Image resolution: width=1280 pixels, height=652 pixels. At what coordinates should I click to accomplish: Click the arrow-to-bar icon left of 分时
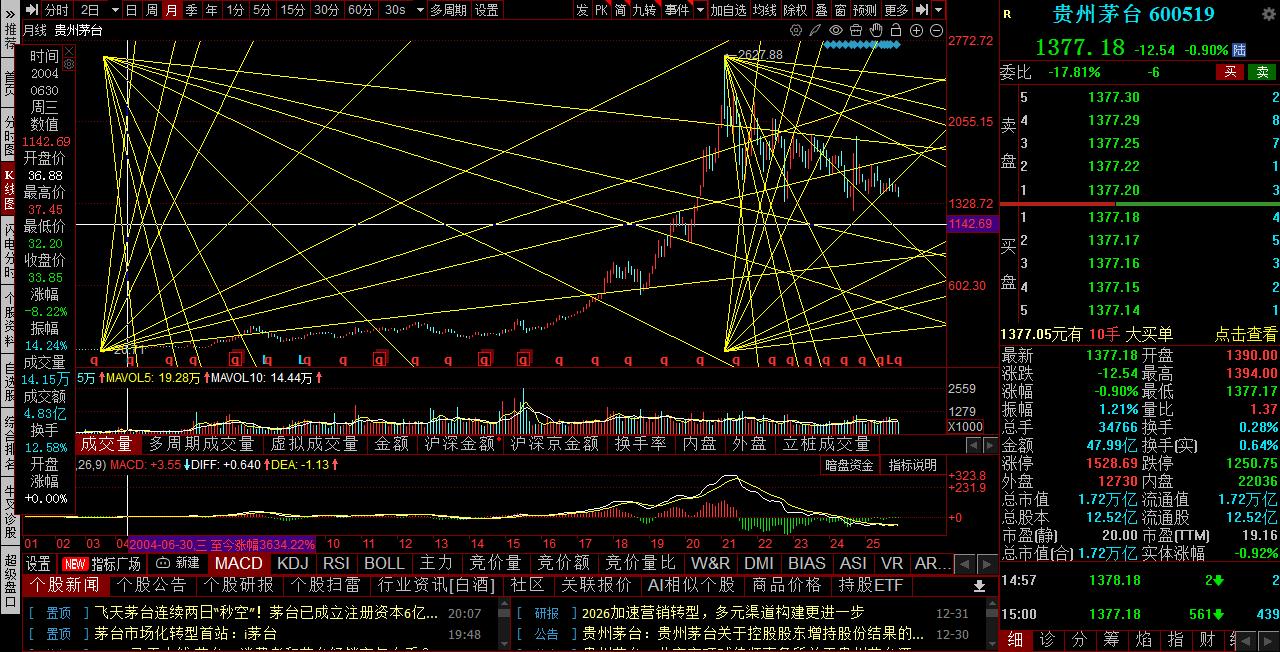click(34, 10)
